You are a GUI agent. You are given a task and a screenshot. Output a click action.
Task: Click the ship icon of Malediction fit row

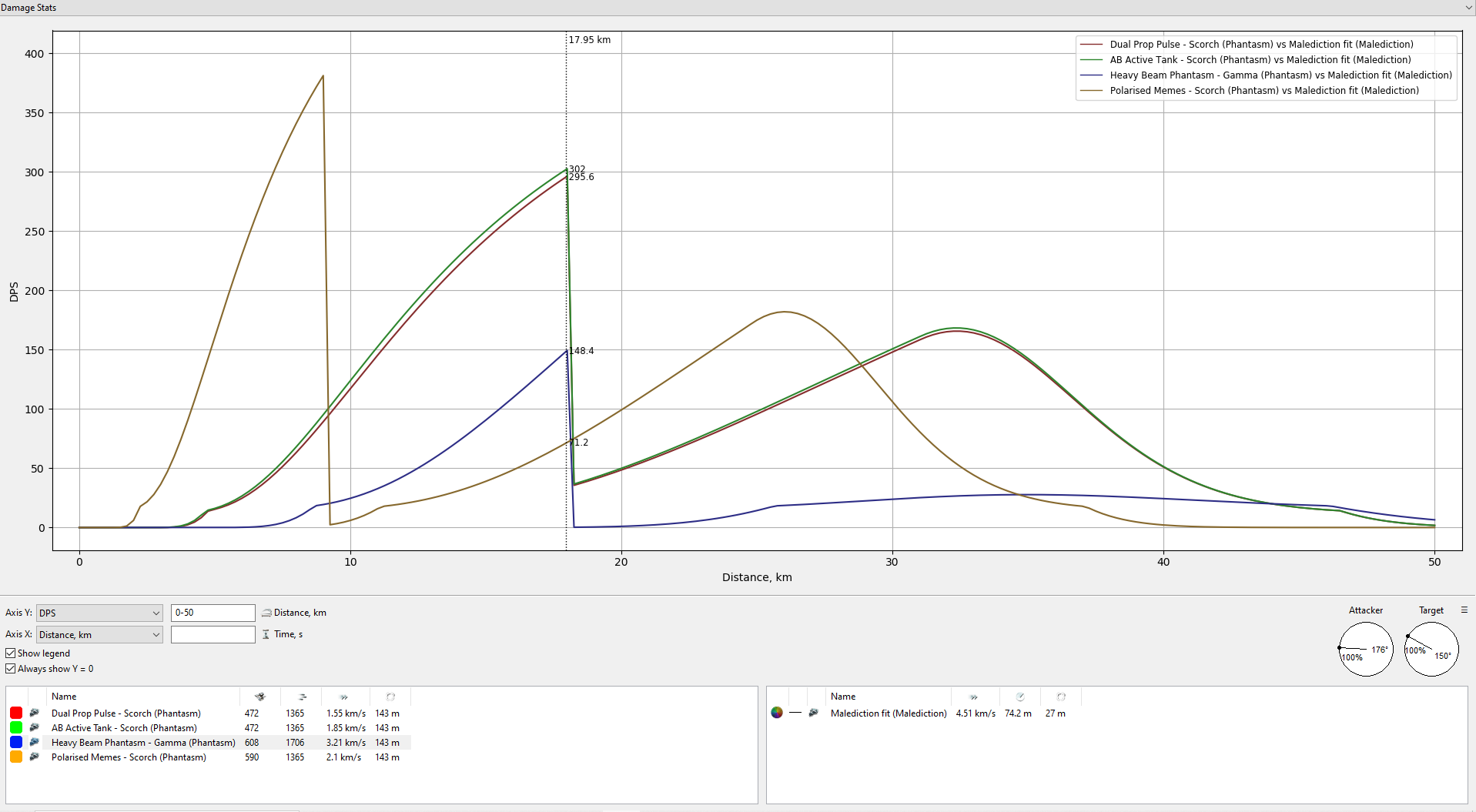point(813,713)
